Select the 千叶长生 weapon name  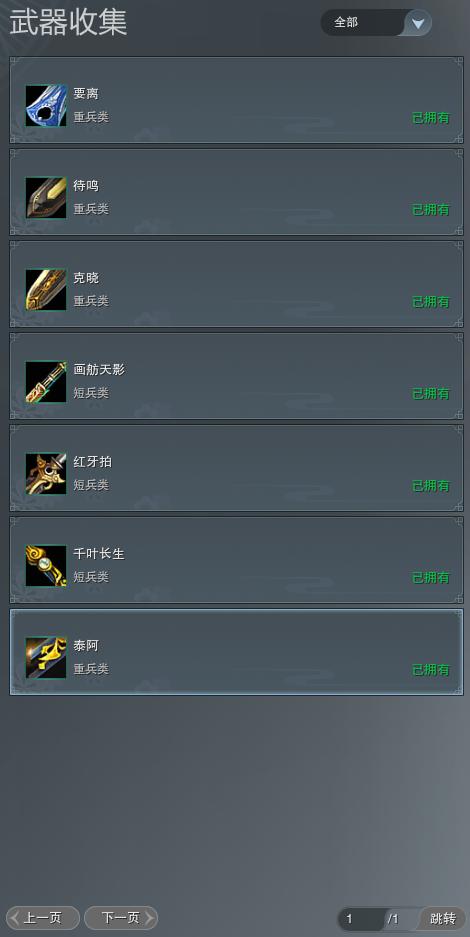(99, 554)
